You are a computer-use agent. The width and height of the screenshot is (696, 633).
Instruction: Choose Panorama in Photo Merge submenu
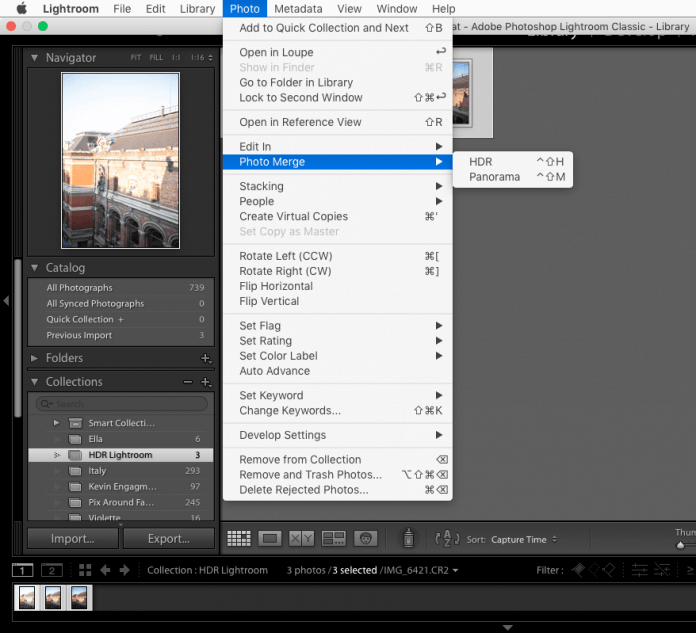click(x=513, y=177)
